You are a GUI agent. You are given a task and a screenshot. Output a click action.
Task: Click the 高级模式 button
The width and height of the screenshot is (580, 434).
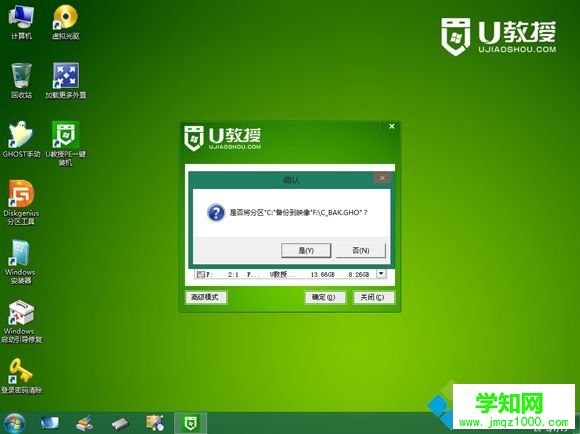[x=205, y=297]
